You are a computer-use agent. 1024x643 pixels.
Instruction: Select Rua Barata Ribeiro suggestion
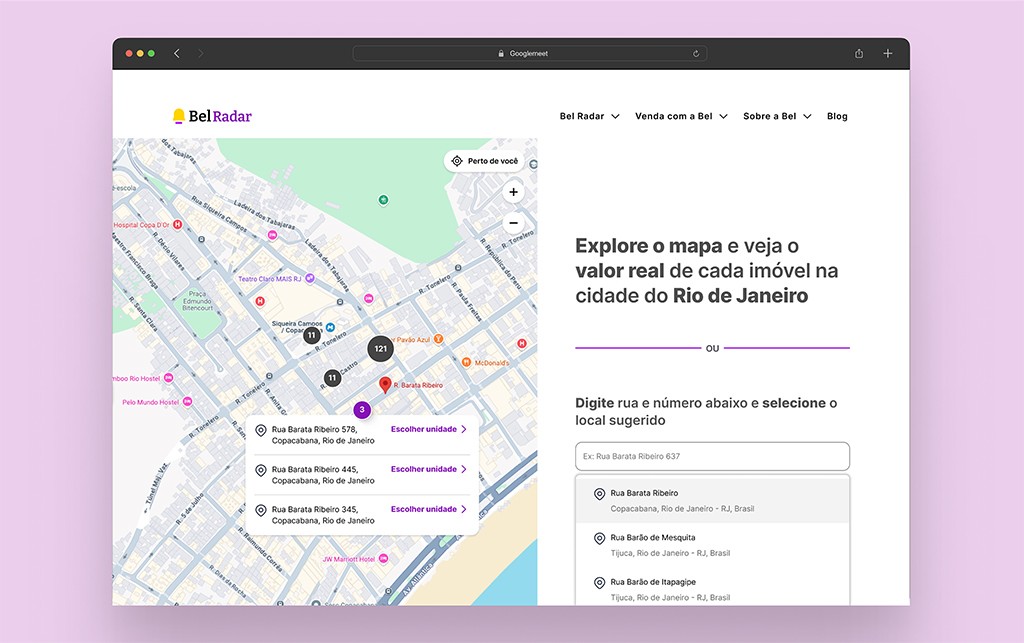pos(712,501)
